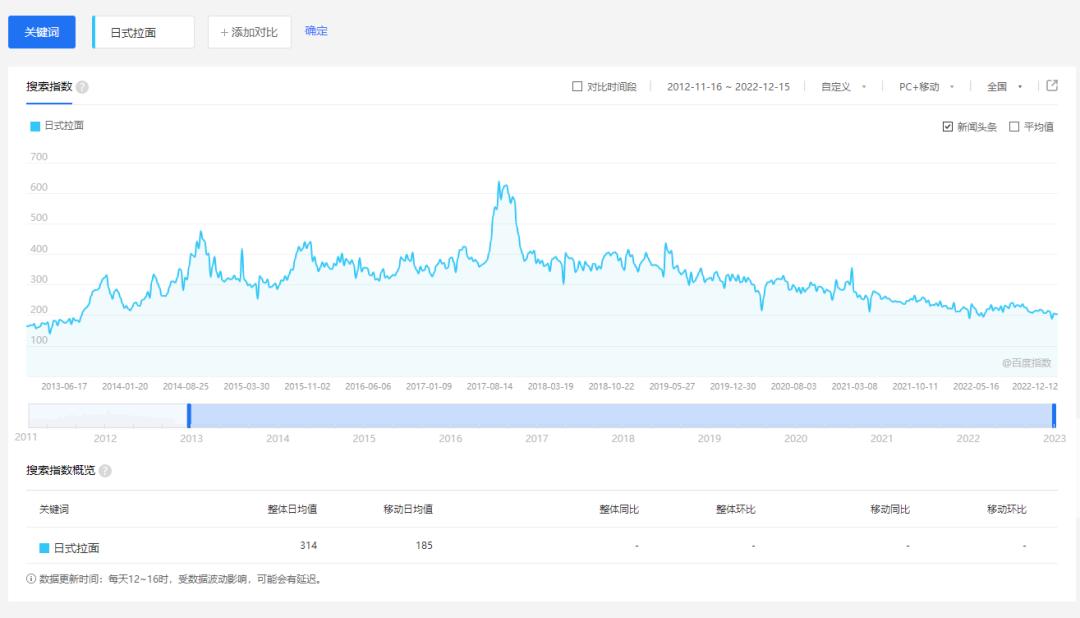Select the 关键词 tab
The width and height of the screenshot is (1080, 618).
click(41, 31)
